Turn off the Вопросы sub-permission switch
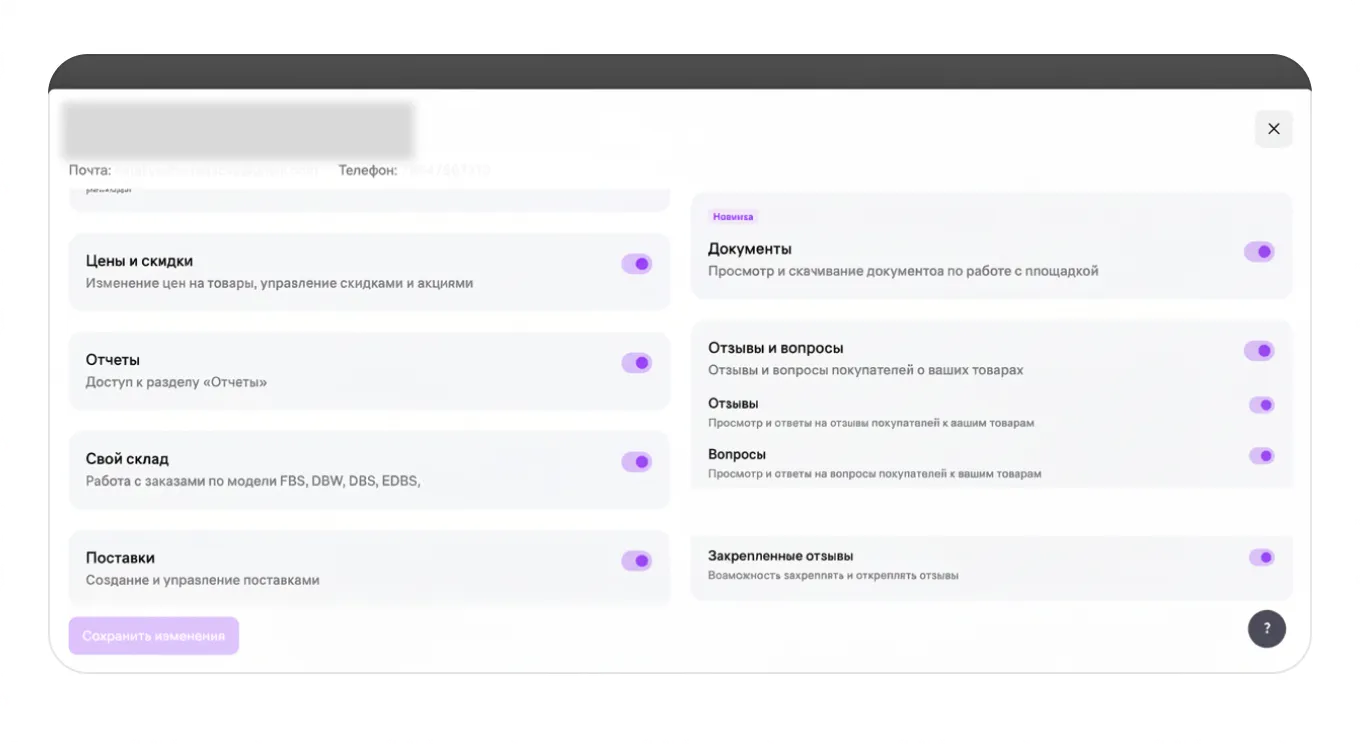Screen dimensions: 1360x744 tap(1261, 456)
